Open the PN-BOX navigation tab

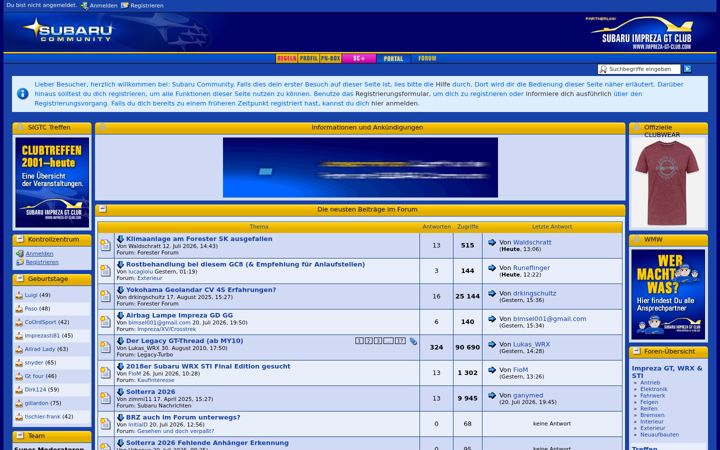tap(330, 58)
